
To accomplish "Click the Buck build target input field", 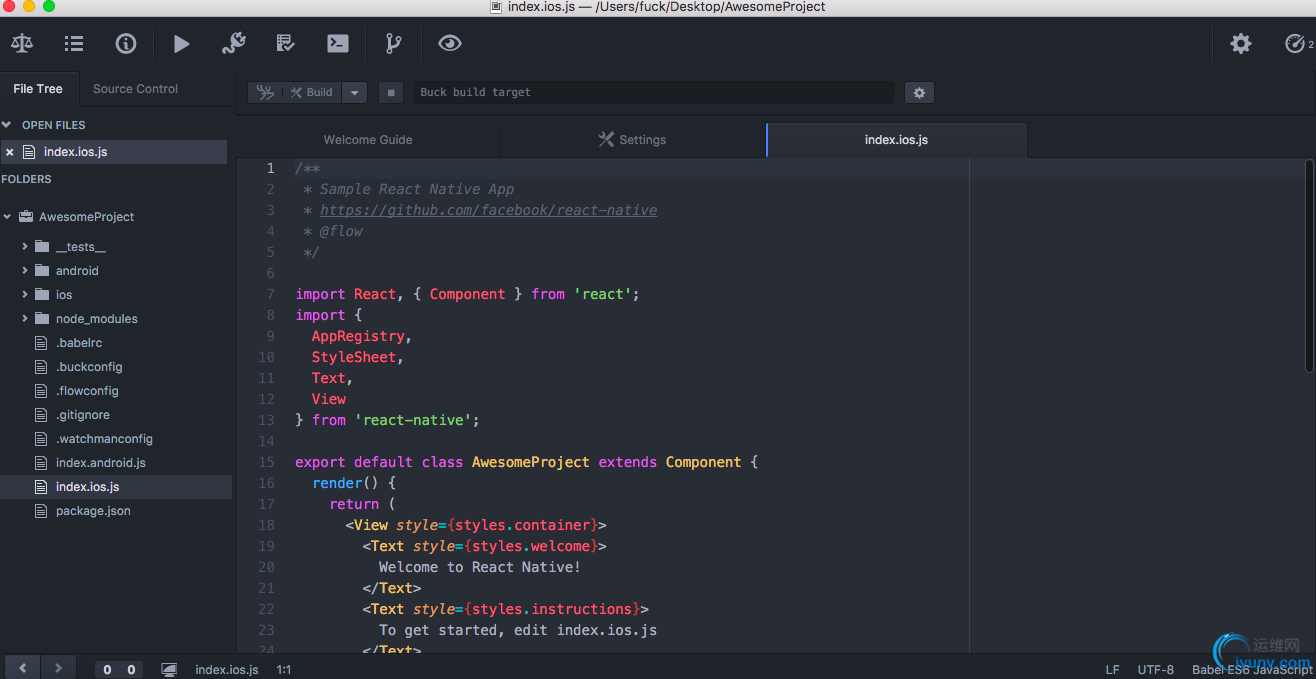I will (653, 93).
